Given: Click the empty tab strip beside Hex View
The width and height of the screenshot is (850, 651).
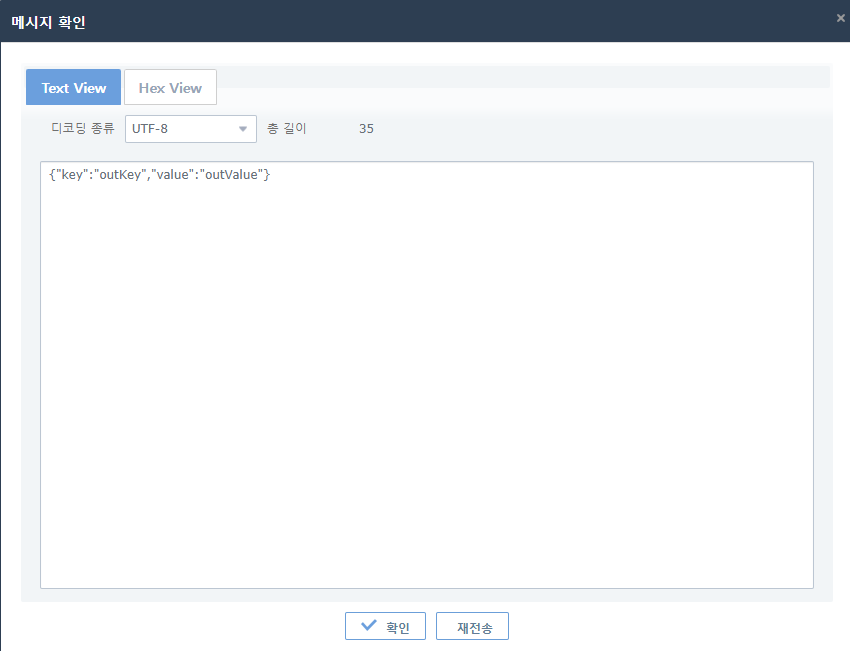Looking at the screenshot, I should coord(520,78).
